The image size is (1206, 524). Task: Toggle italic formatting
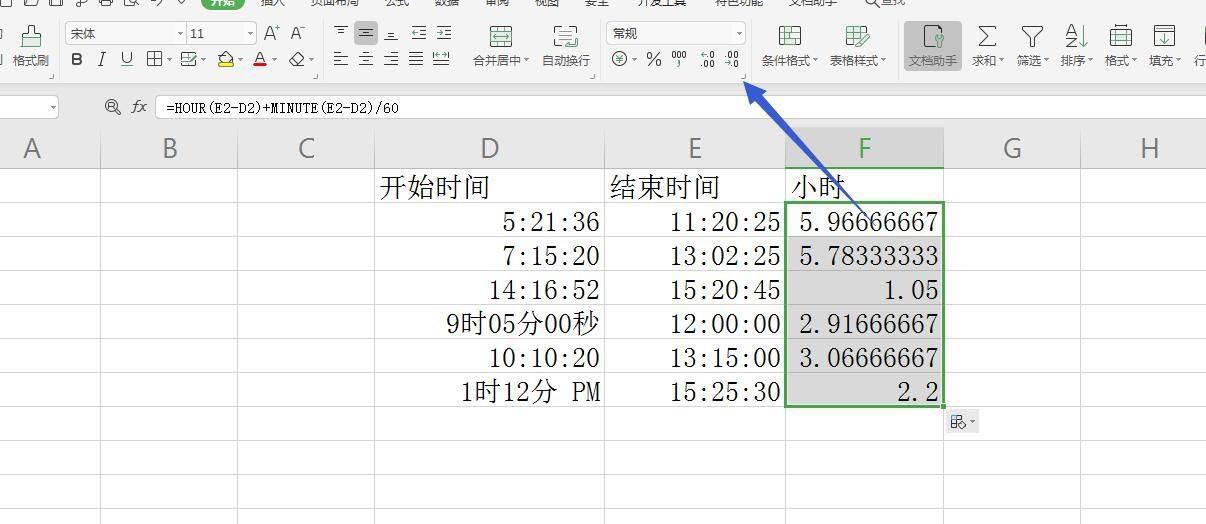pyautogui.click(x=102, y=60)
